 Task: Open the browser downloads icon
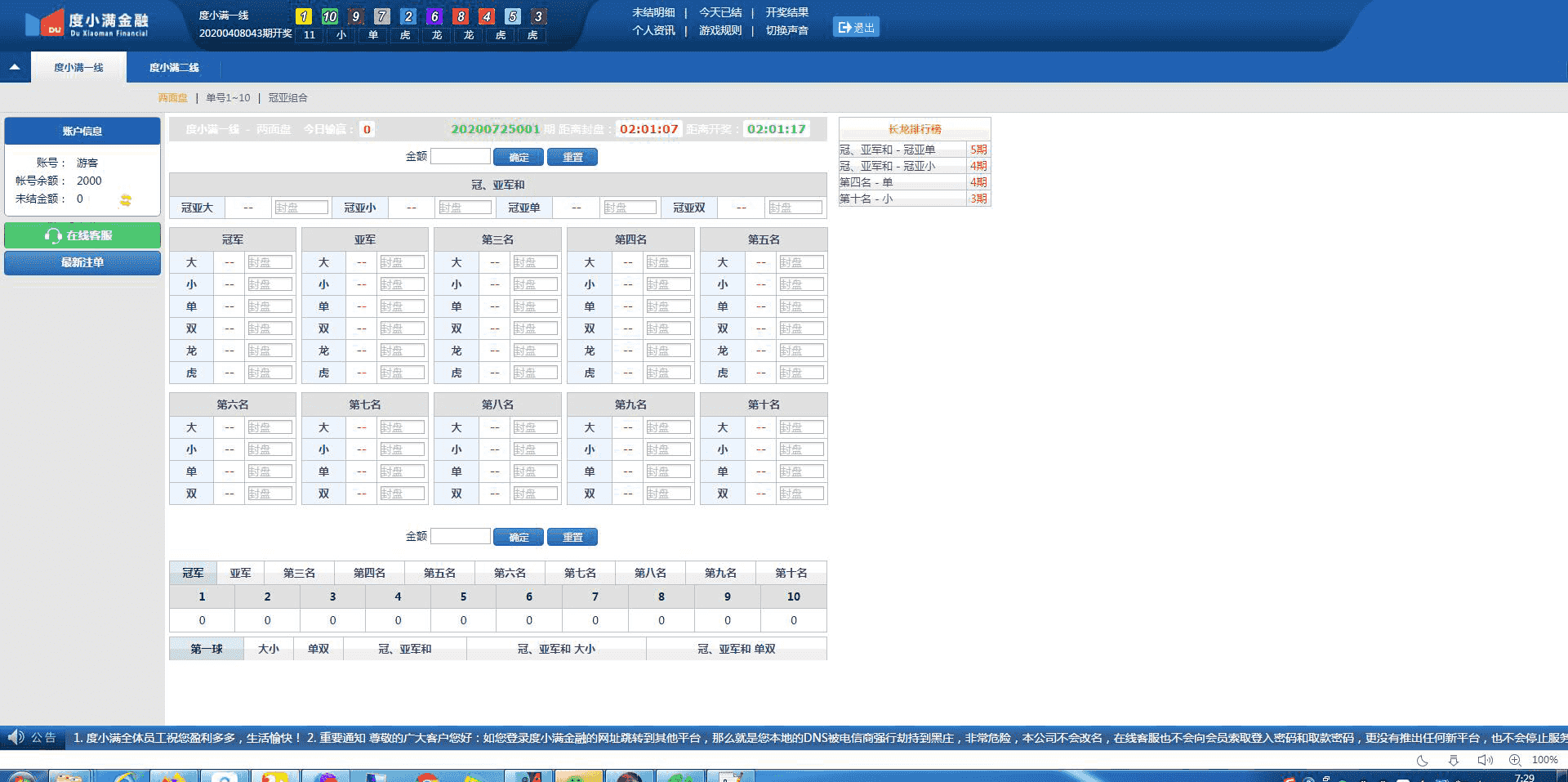[x=1453, y=760]
